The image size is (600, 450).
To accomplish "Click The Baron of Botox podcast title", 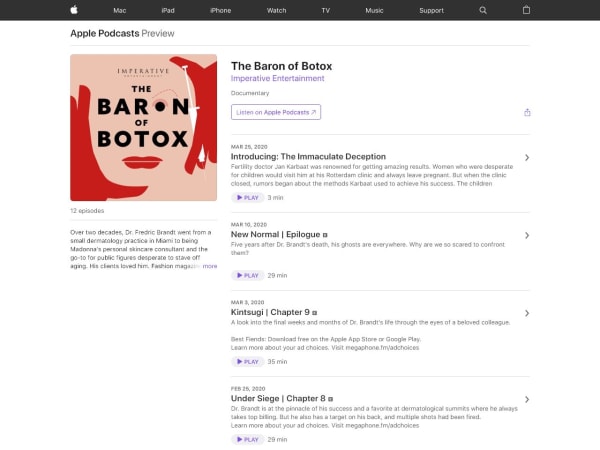I will coord(281,66).
